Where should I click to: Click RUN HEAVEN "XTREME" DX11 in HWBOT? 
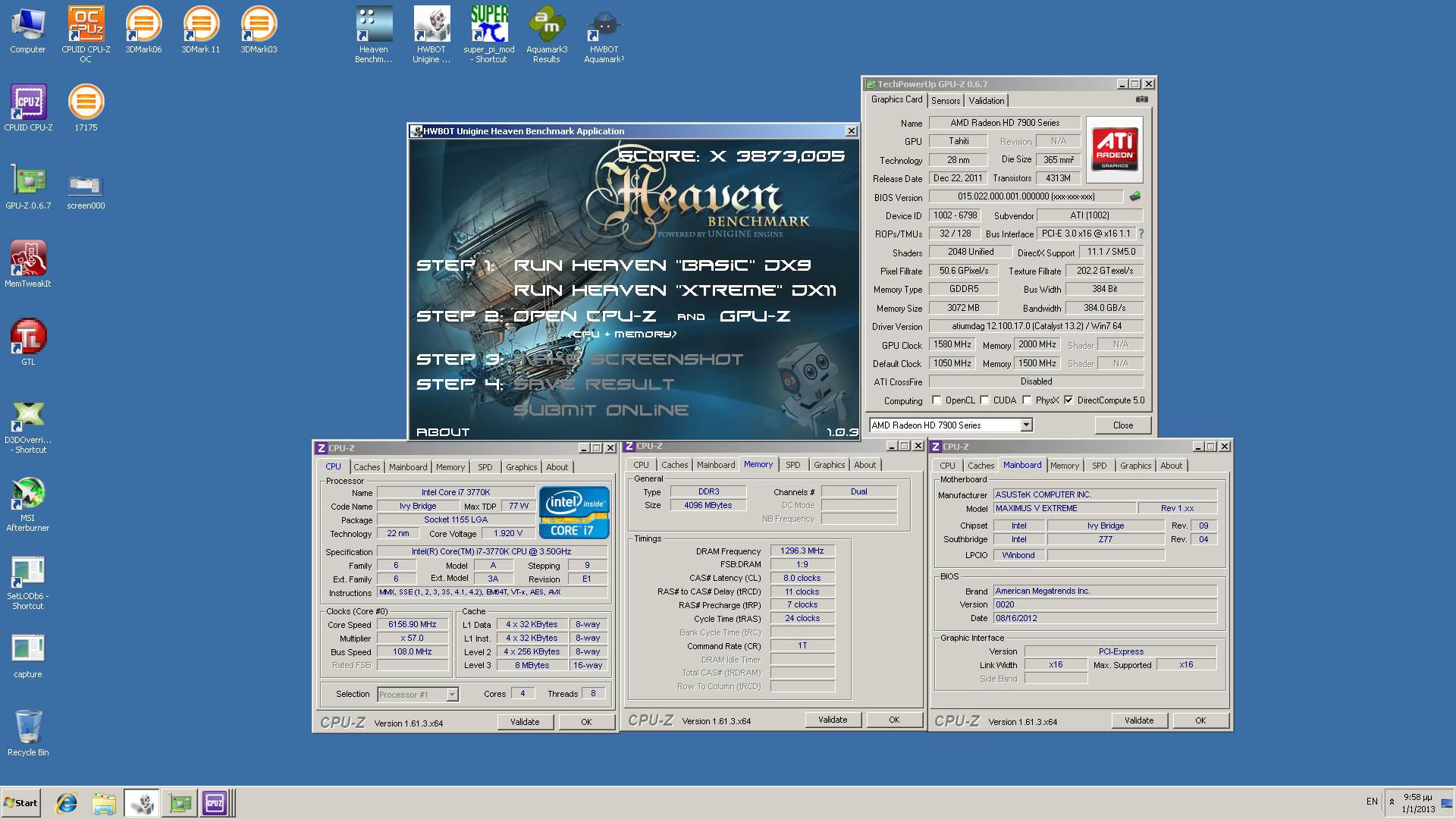click(675, 290)
